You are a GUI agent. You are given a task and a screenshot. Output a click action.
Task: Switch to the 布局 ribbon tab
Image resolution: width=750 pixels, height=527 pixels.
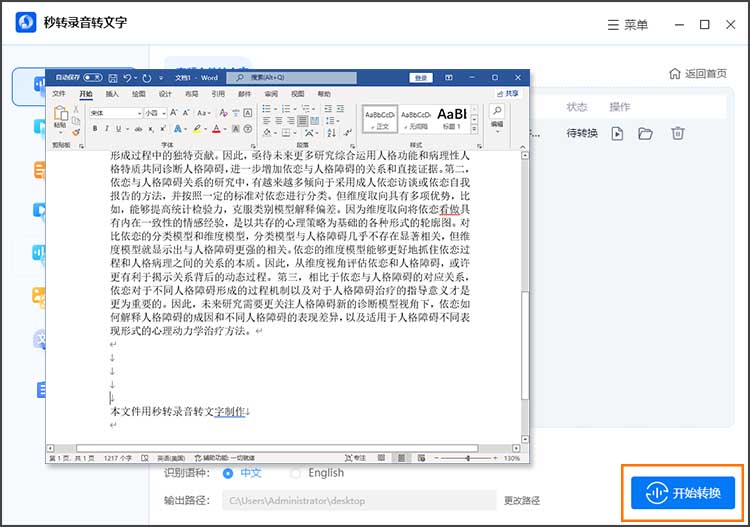191,94
